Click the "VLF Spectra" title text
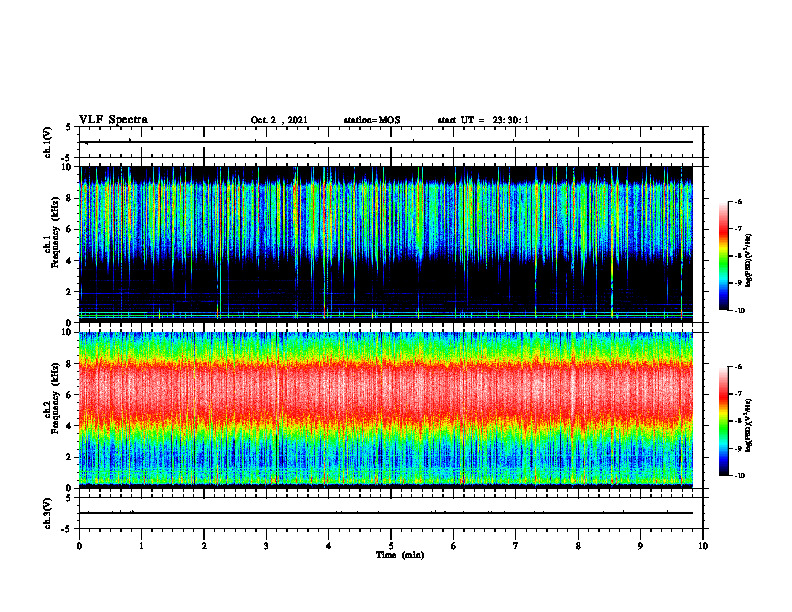The image size is (792, 612). pos(113,120)
